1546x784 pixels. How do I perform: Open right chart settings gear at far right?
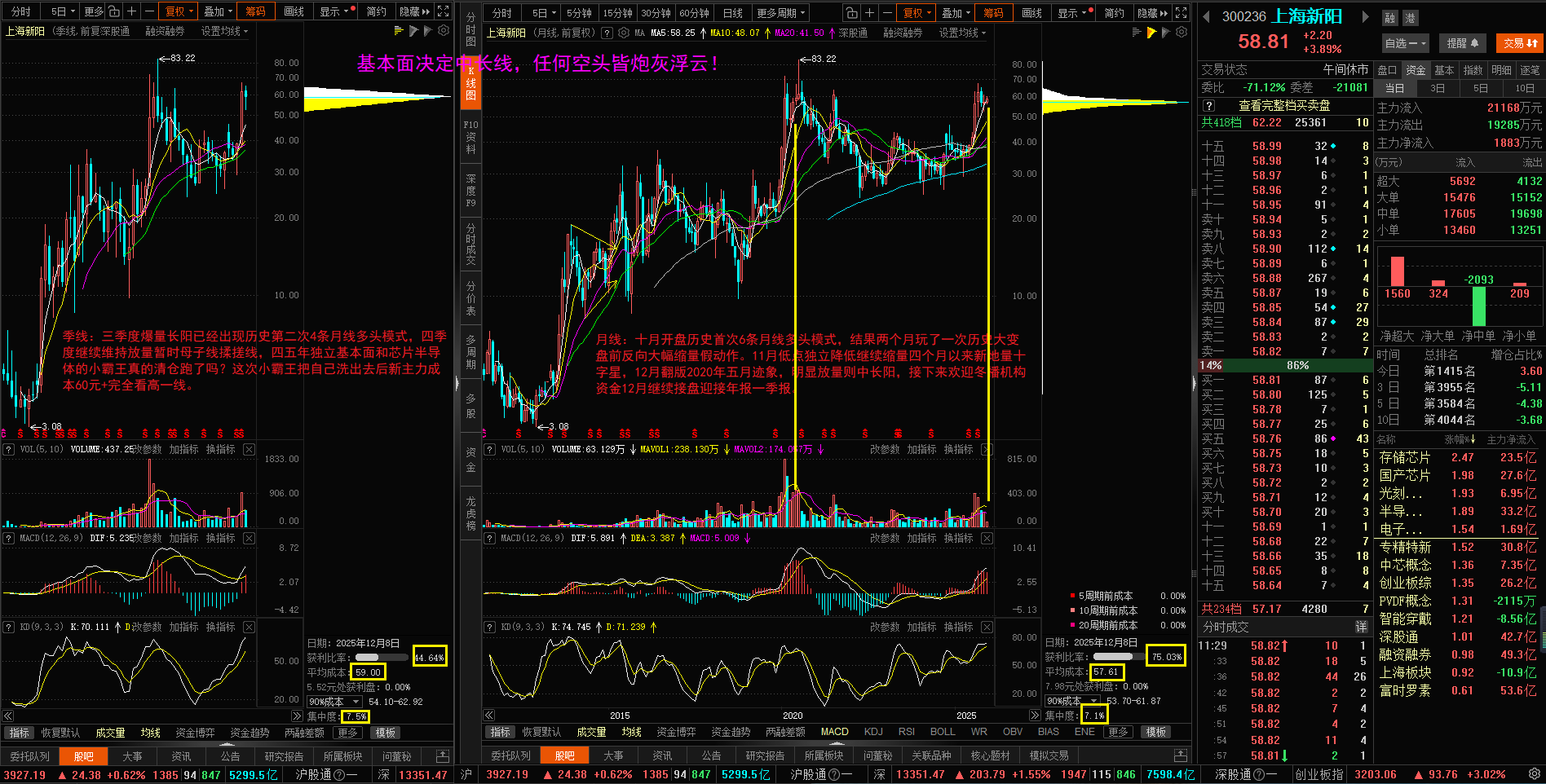pos(1182,32)
